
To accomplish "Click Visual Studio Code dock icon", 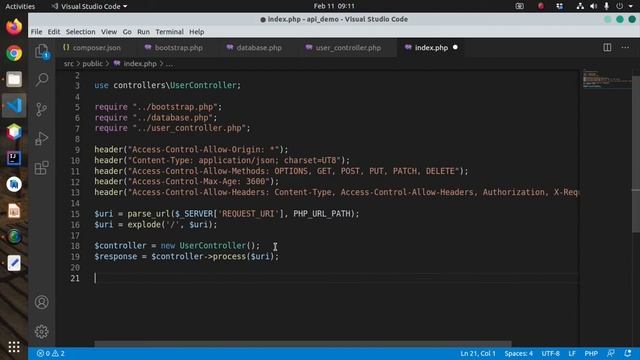I will click(14, 105).
